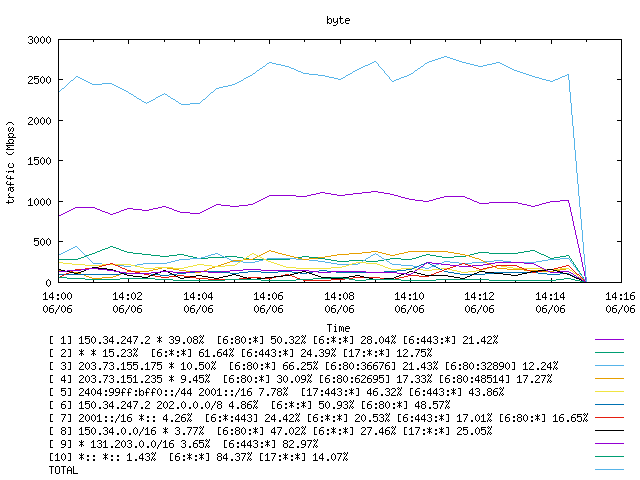
Task: Select legend entry [2] * * 15.23%
Action: coord(240,353)
